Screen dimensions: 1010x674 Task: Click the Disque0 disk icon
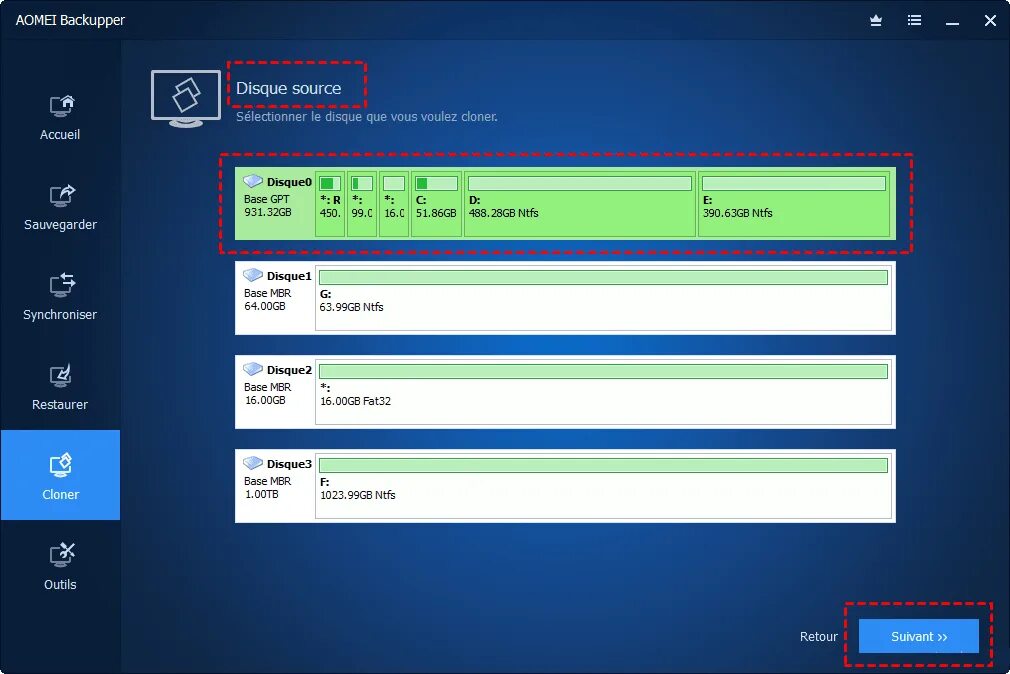(251, 181)
